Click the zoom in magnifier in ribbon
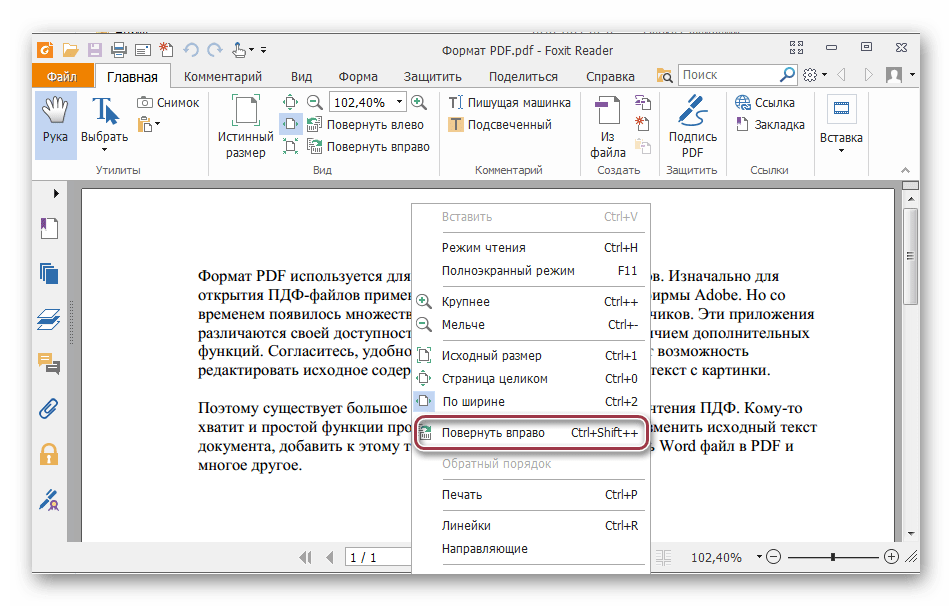Image resolution: width=952 pixels, height=606 pixels. point(419,102)
